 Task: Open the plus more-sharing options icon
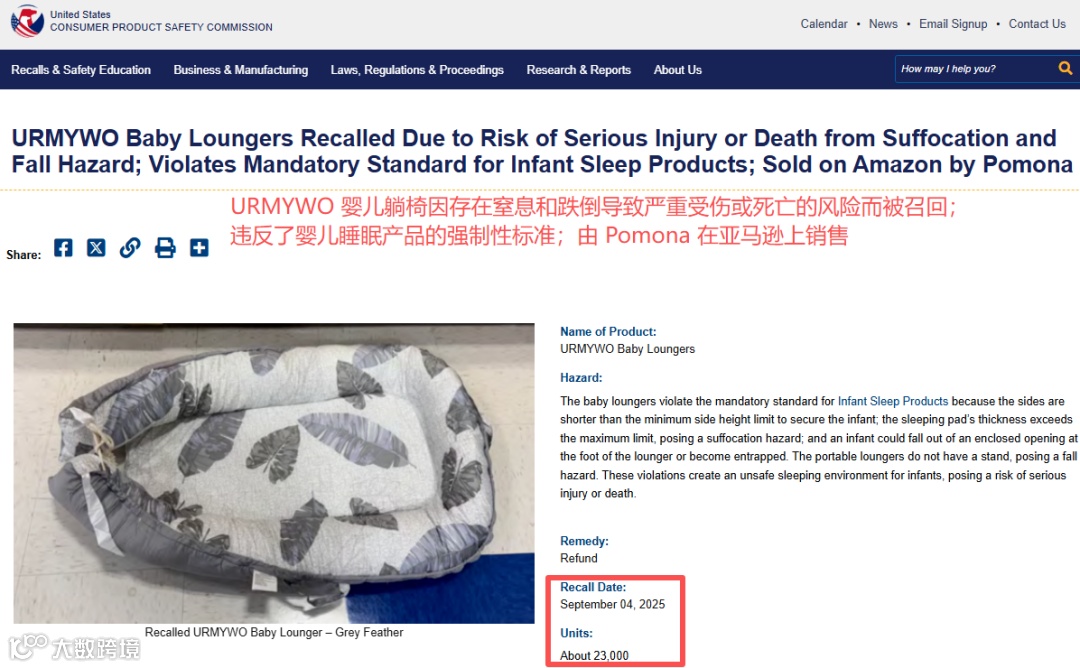tap(199, 247)
